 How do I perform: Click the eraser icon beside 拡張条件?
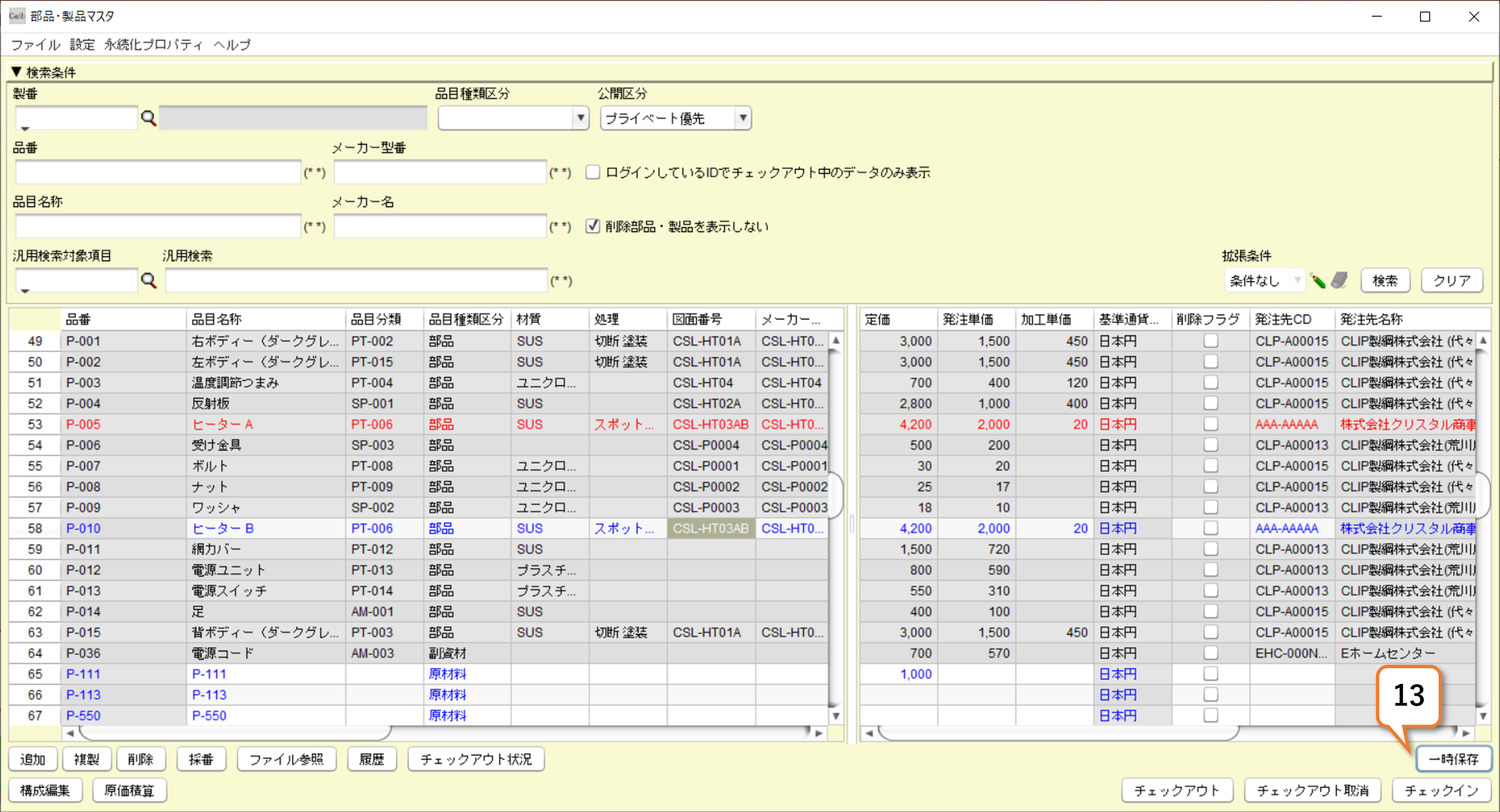(x=1339, y=280)
